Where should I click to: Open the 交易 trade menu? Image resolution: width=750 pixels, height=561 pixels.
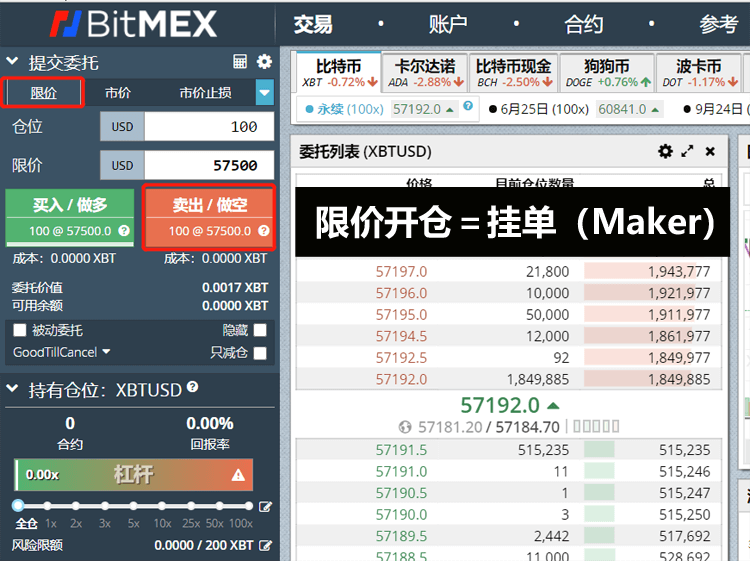point(313,24)
